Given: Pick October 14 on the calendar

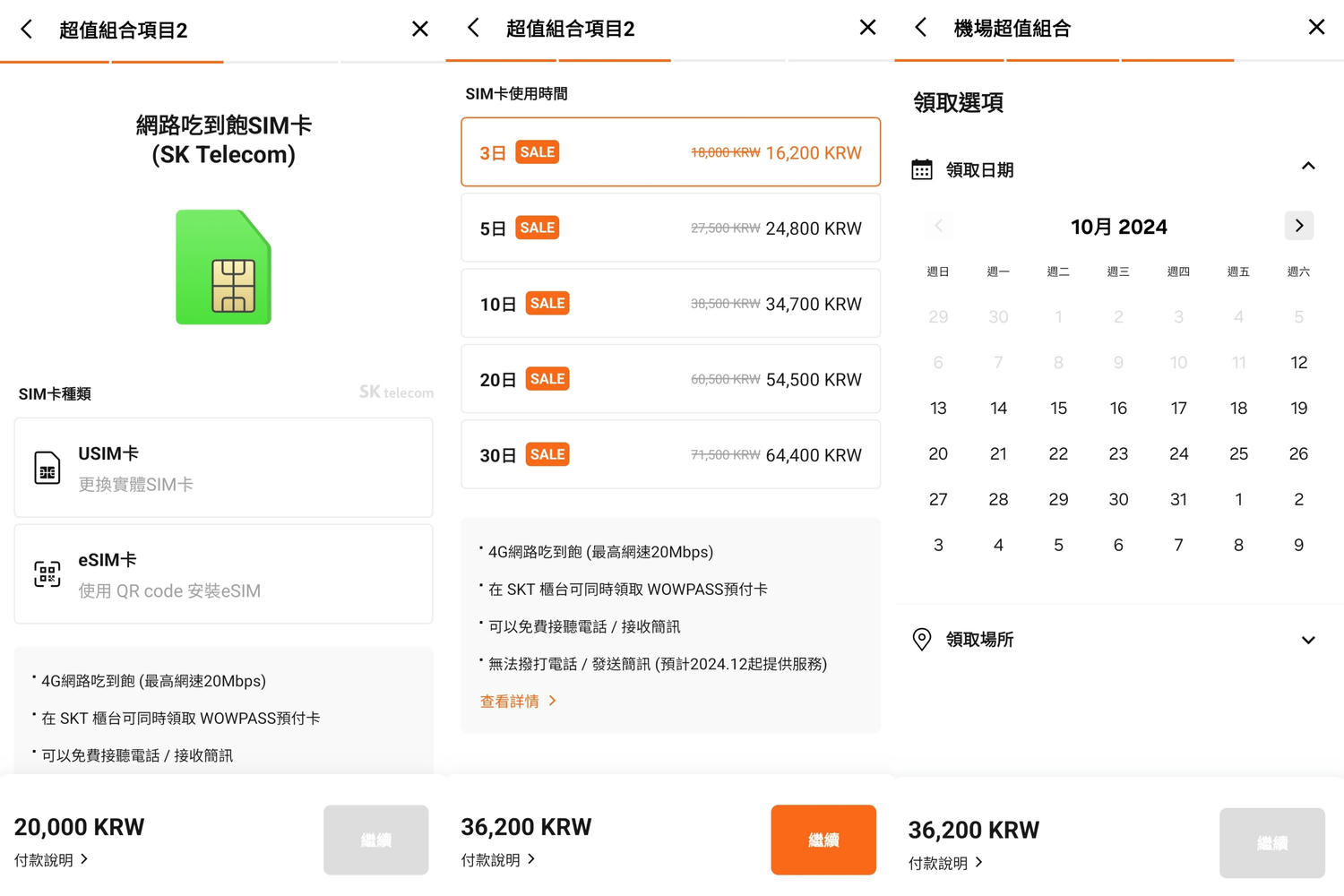Looking at the screenshot, I should pyautogui.click(x=998, y=409).
